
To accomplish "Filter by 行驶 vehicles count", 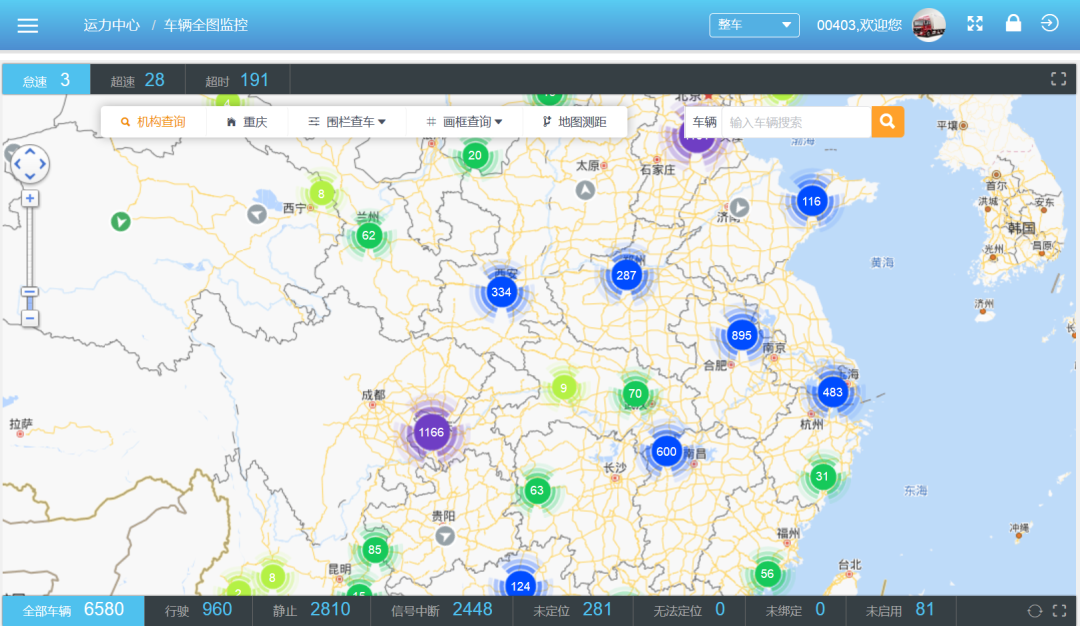I will [198, 610].
